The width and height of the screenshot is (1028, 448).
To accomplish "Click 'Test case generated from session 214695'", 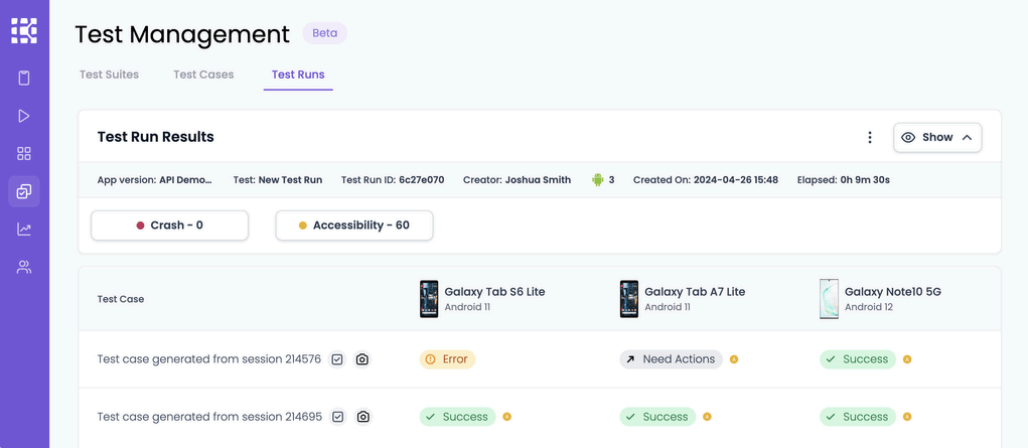I will coord(210,417).
